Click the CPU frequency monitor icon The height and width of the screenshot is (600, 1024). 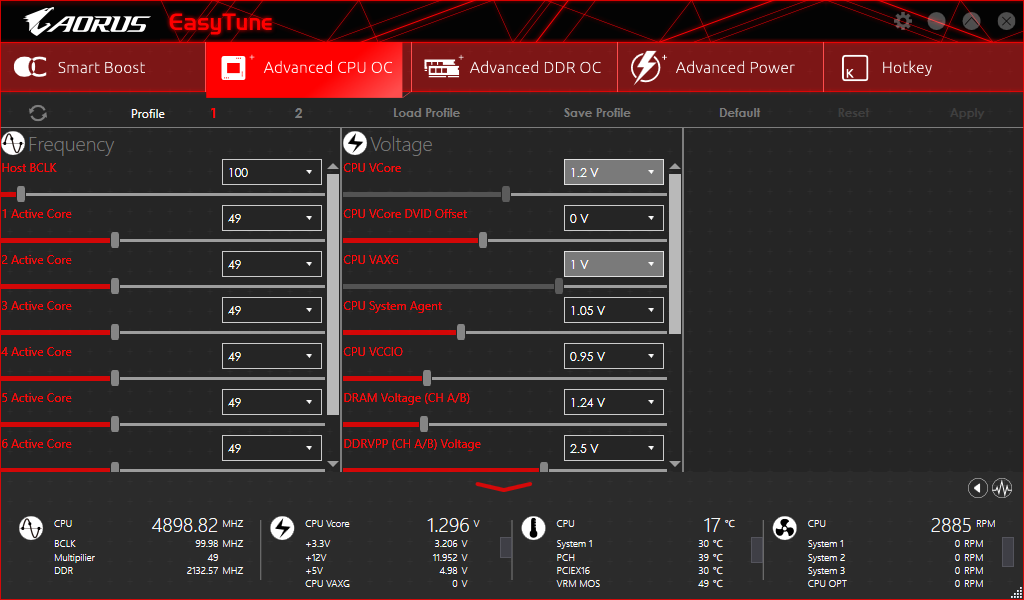click(x=31, y=528)
